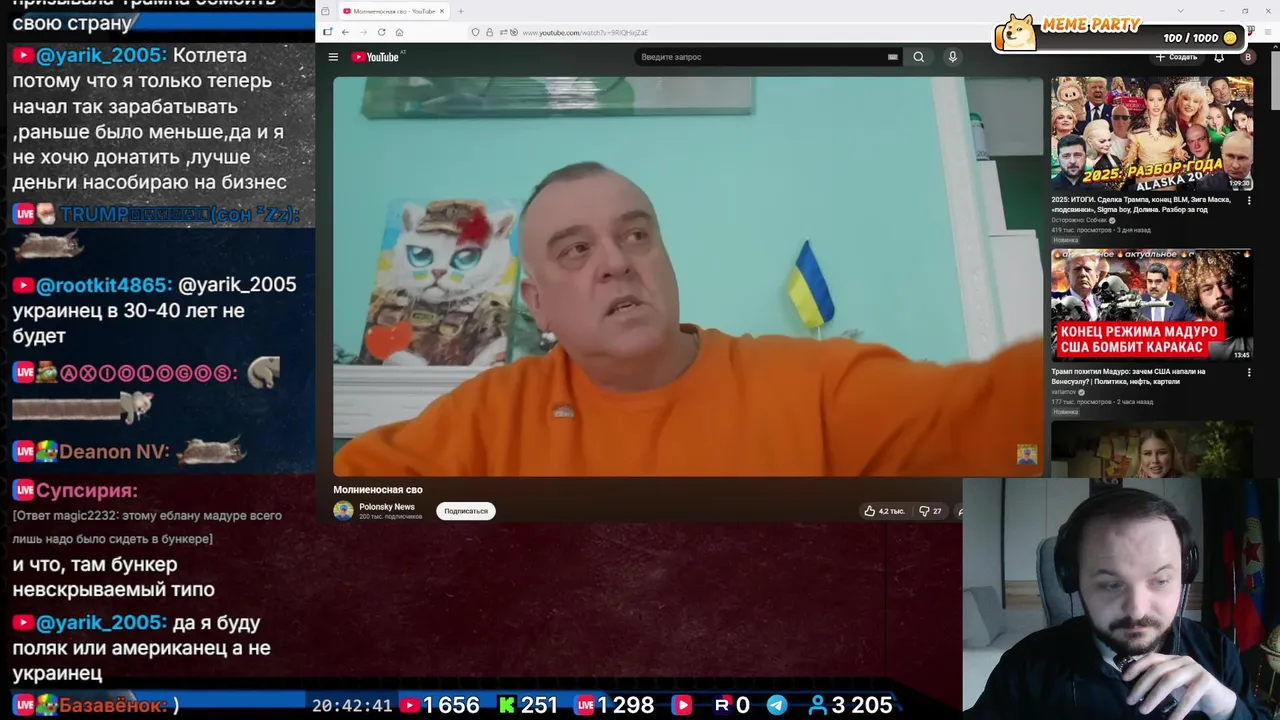
Task: Open options menu for '2025: ИТОГИ' video
Action: 1248,200
